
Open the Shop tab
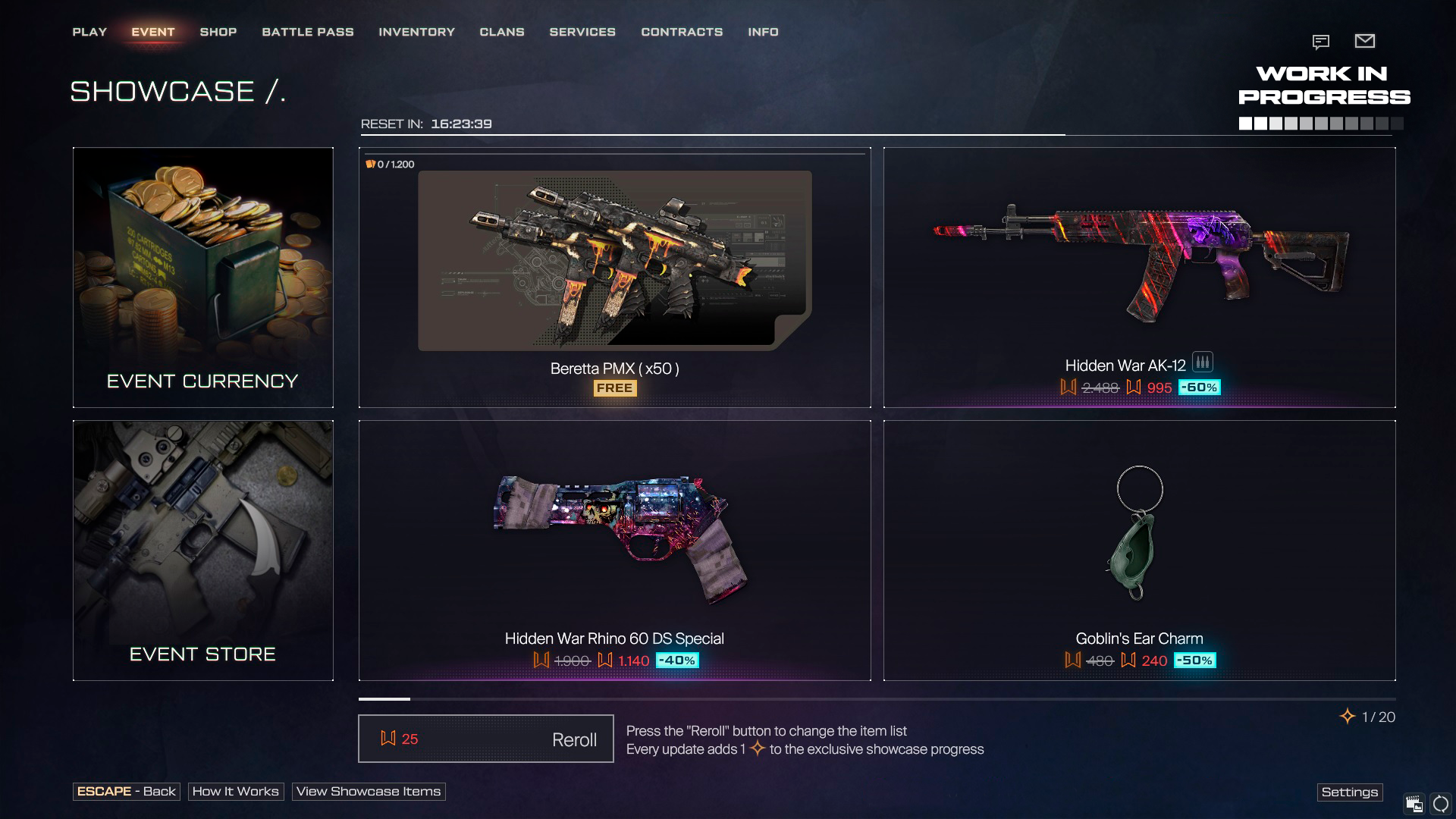[x=218, y=32]
